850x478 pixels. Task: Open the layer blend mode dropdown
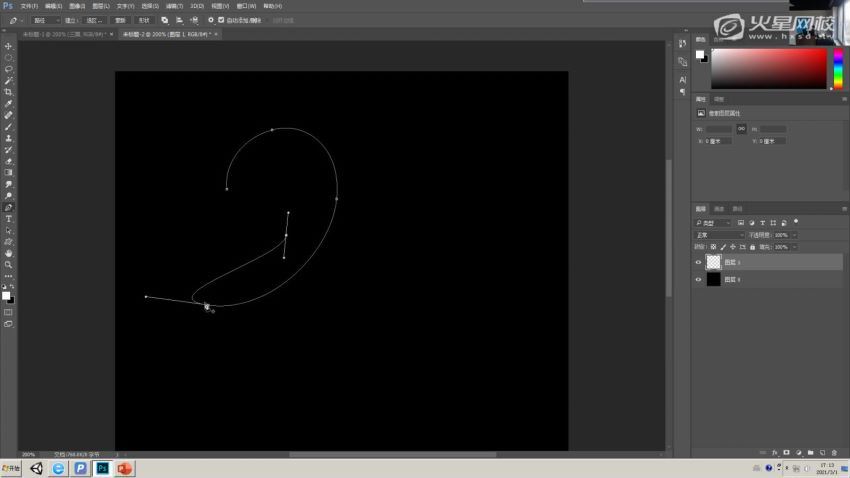pos(718,235)
